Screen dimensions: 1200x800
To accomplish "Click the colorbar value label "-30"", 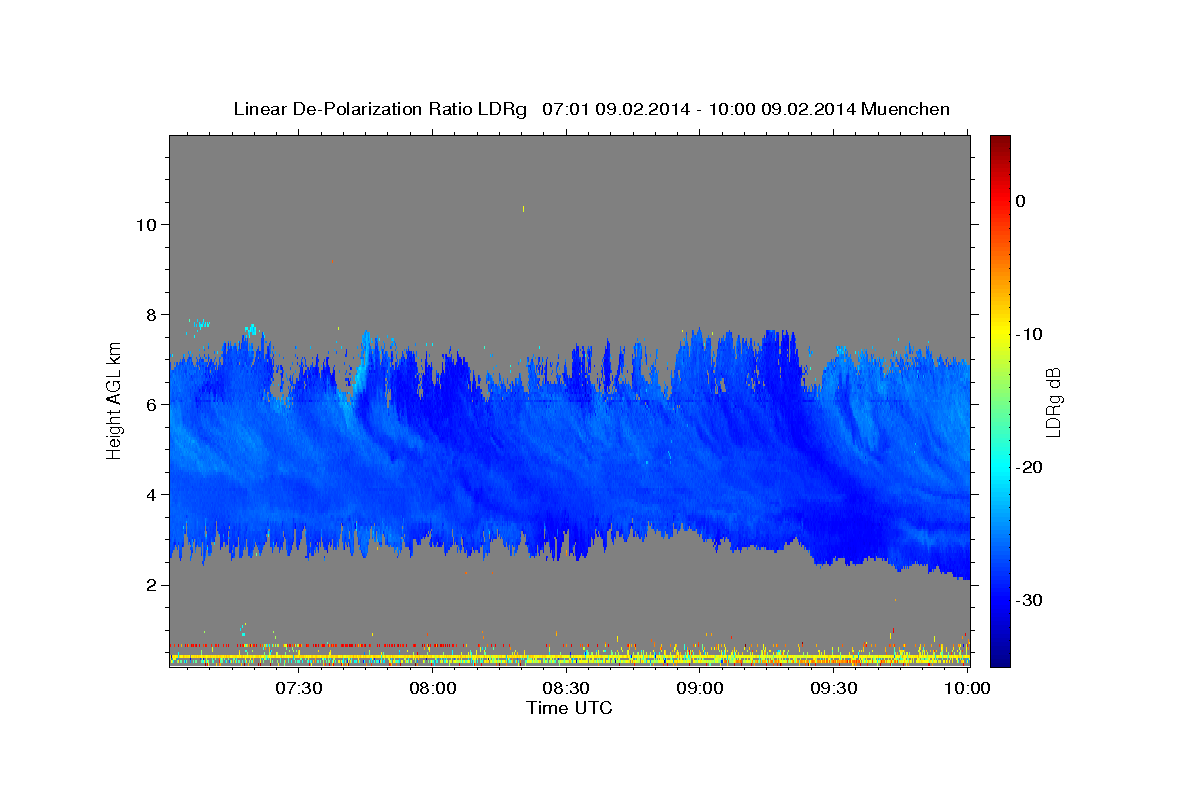I will click(1030, 600).
